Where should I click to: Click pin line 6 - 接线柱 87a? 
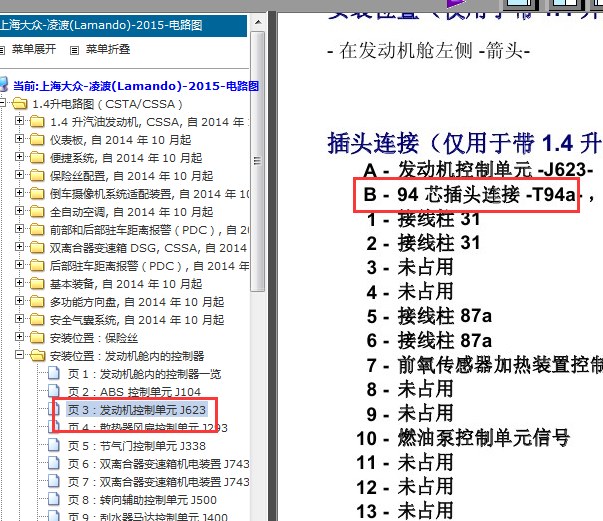[x=429, y=341]
